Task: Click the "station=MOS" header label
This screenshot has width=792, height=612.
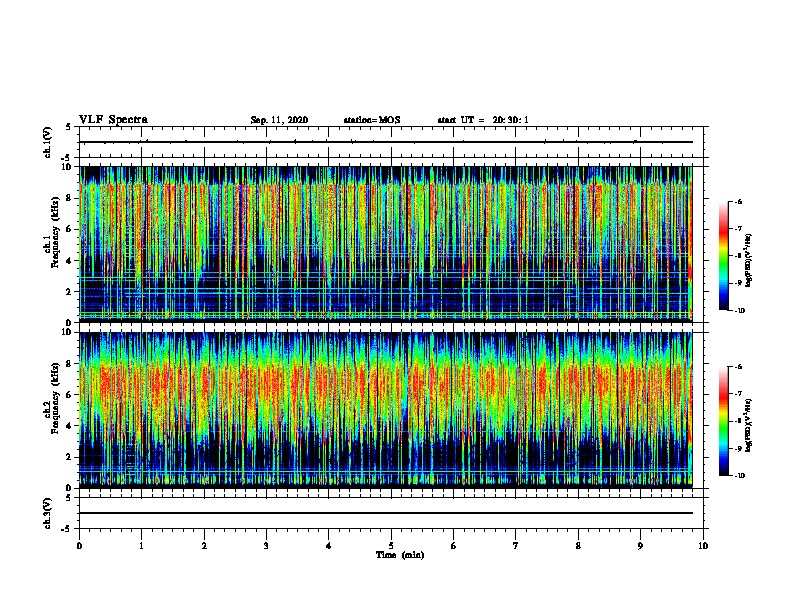Action: pos(372,120)
